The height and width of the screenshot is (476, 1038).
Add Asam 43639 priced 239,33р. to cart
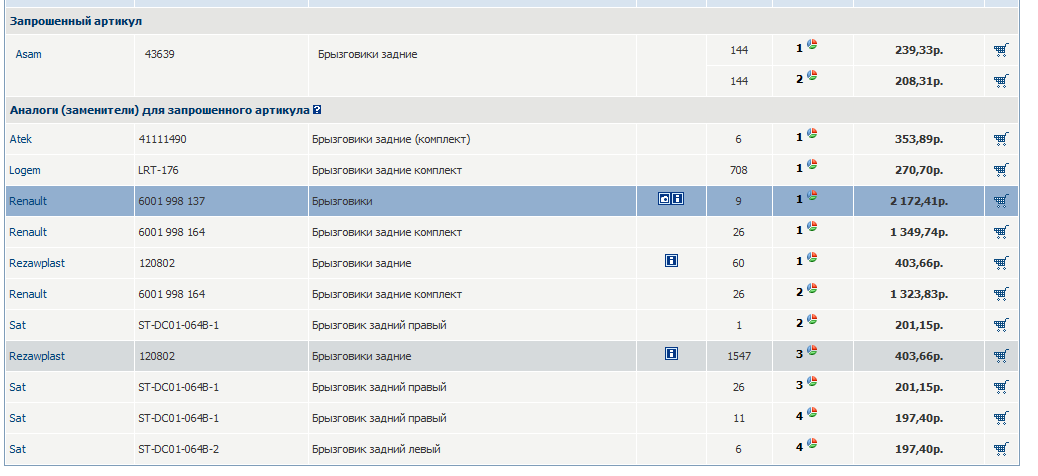coord(1001,49)
